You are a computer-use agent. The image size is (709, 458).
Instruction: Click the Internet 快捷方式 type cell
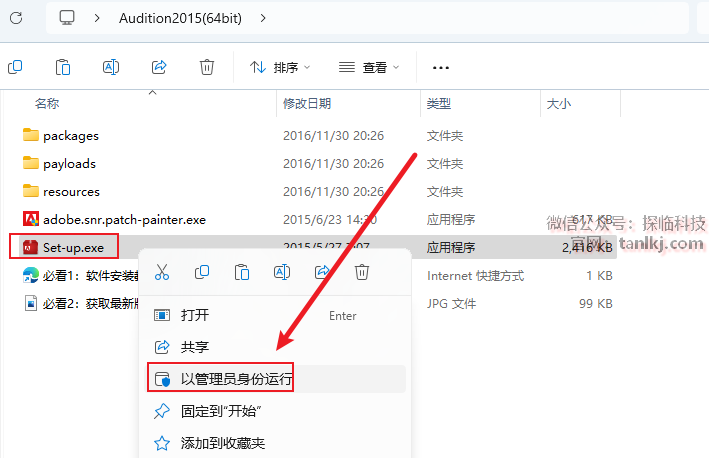tap(476, 276)
